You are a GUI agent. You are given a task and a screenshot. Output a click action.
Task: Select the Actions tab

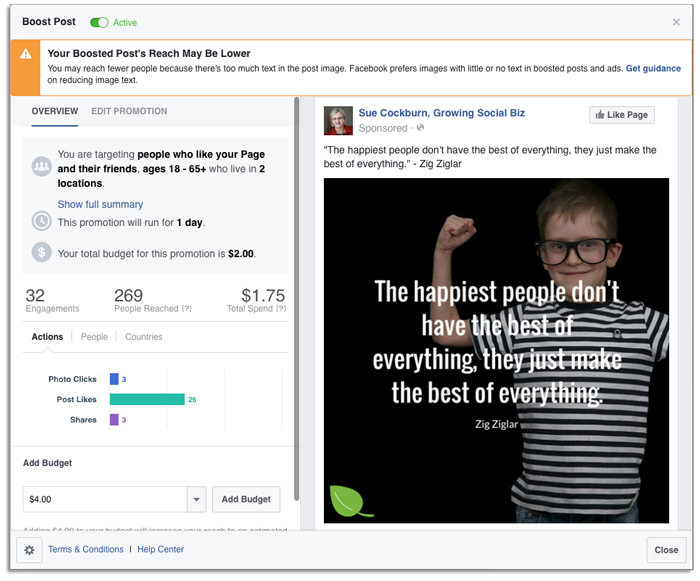[47, 337]
